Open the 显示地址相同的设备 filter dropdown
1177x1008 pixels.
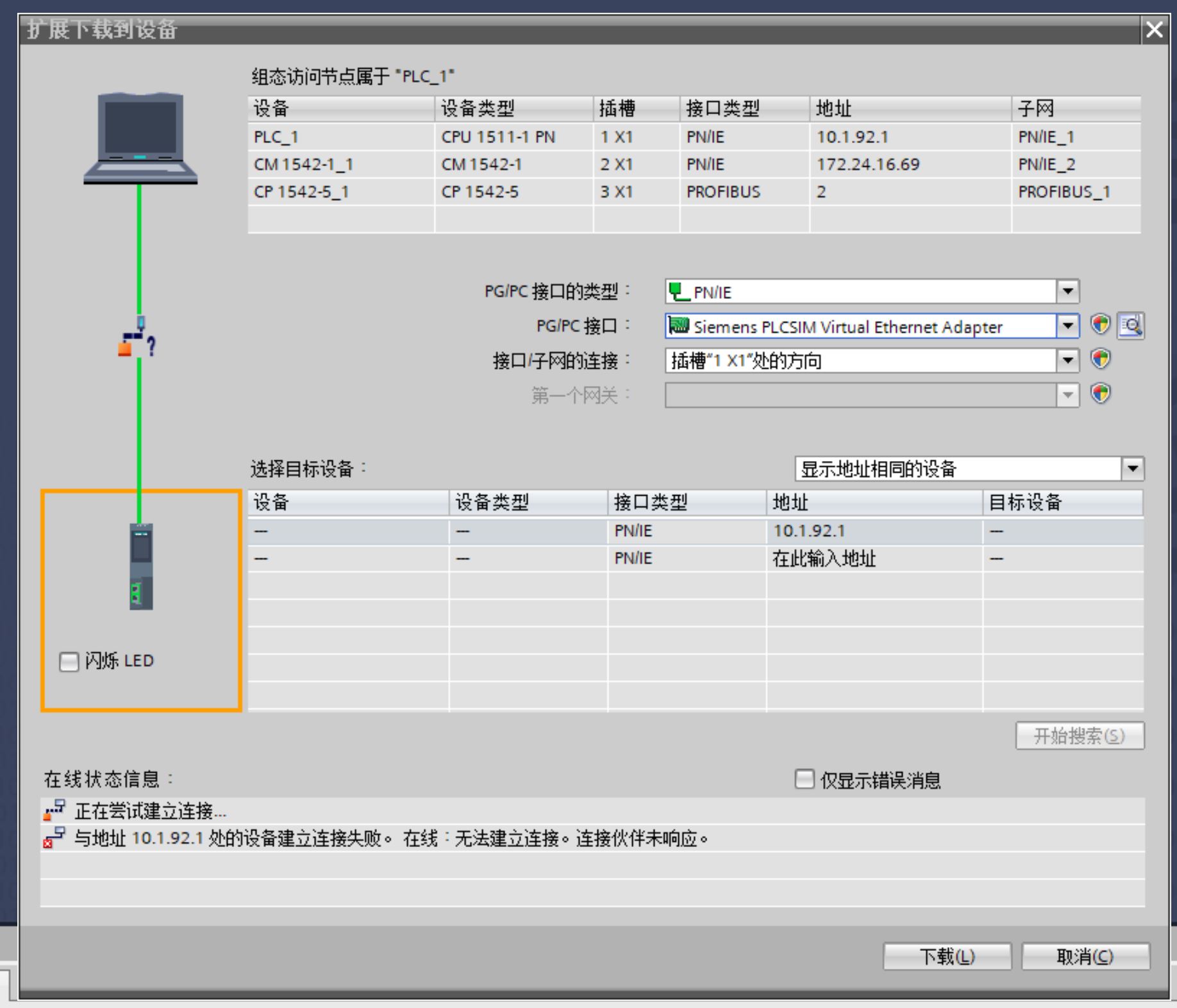pyautogui.click(x=1132, y=469)
